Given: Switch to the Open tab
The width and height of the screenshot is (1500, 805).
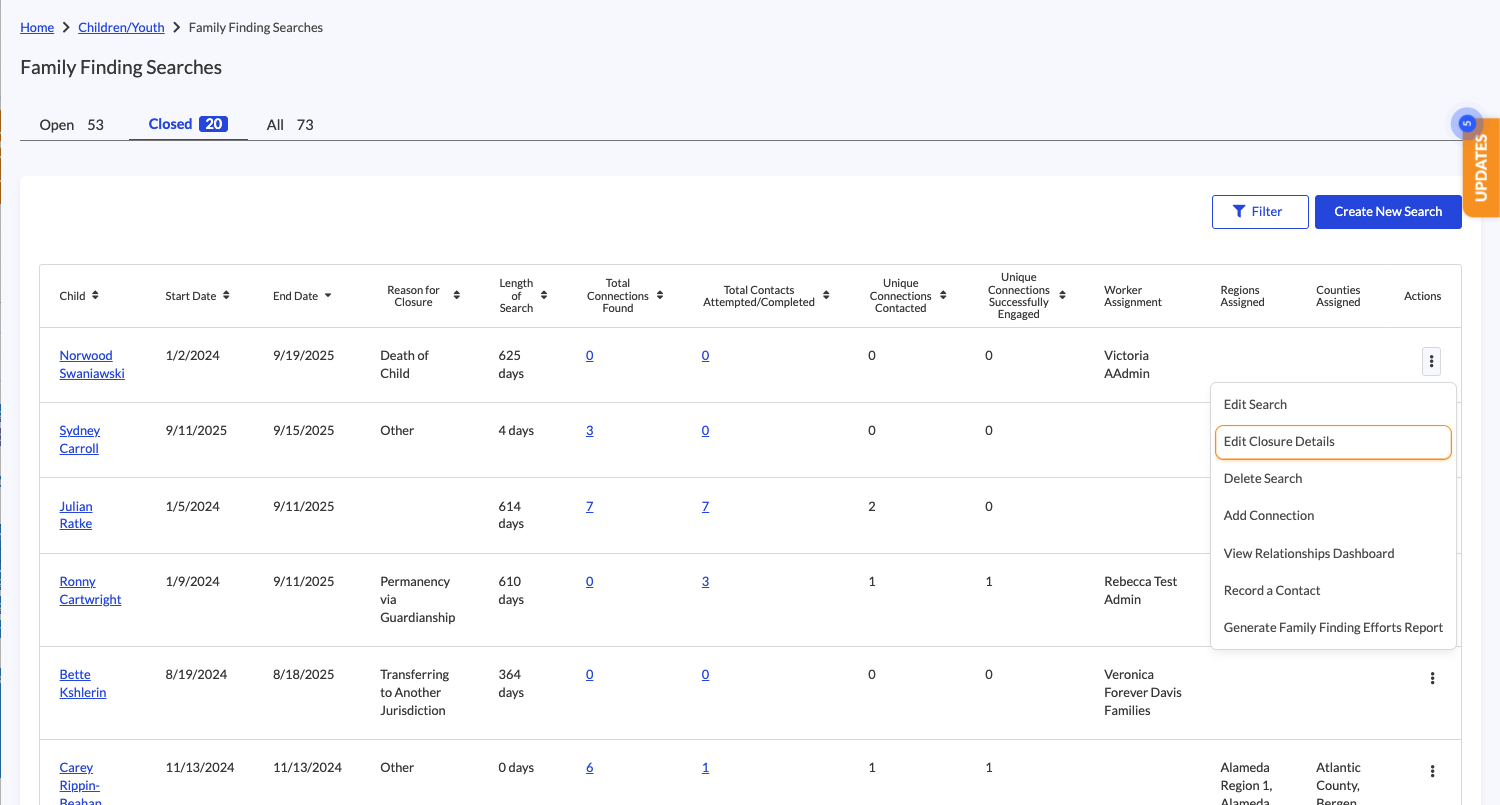Looking at the screenshot, I should [71, 125].
